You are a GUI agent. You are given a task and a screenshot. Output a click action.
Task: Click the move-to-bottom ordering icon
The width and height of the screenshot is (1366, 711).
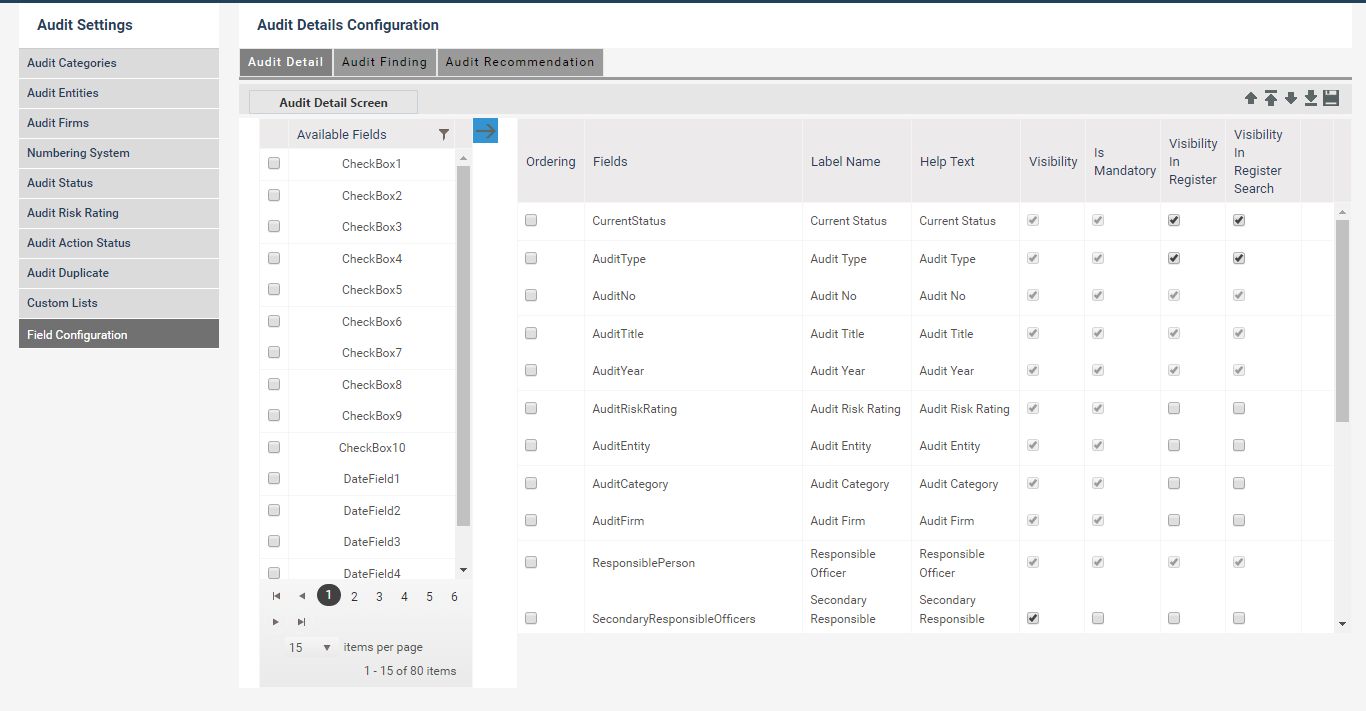1311,98
